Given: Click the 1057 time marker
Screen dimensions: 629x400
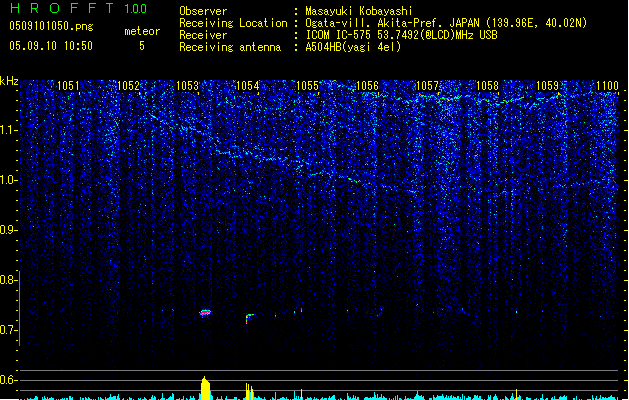Looking at the screenshot, I should point(427,85).
